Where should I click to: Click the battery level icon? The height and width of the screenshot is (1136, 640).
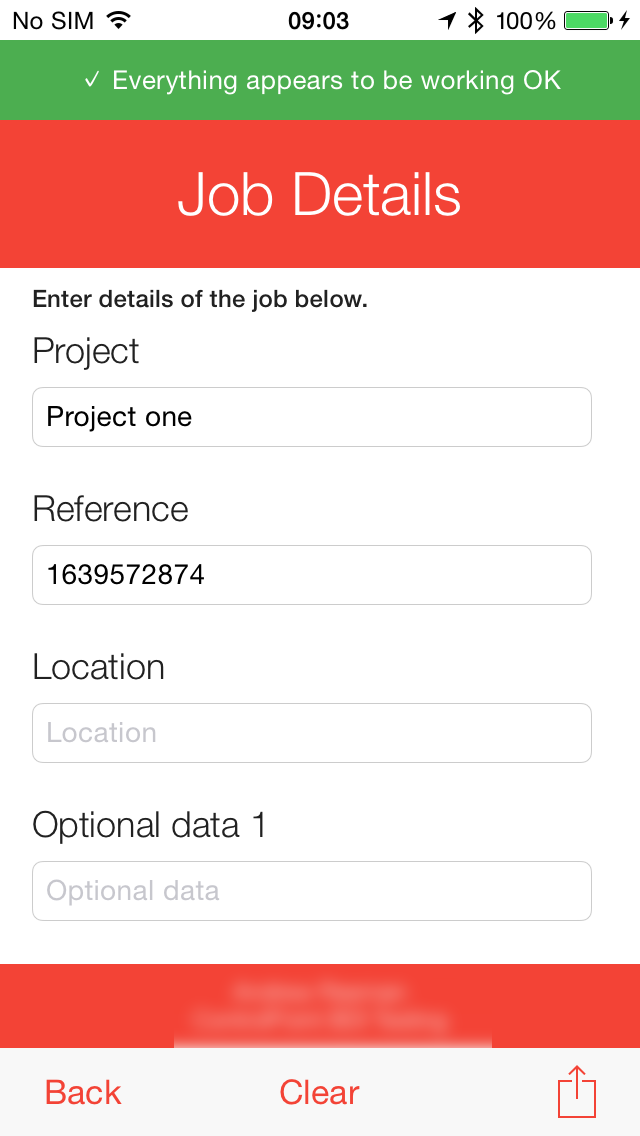[x=587, y=20]
